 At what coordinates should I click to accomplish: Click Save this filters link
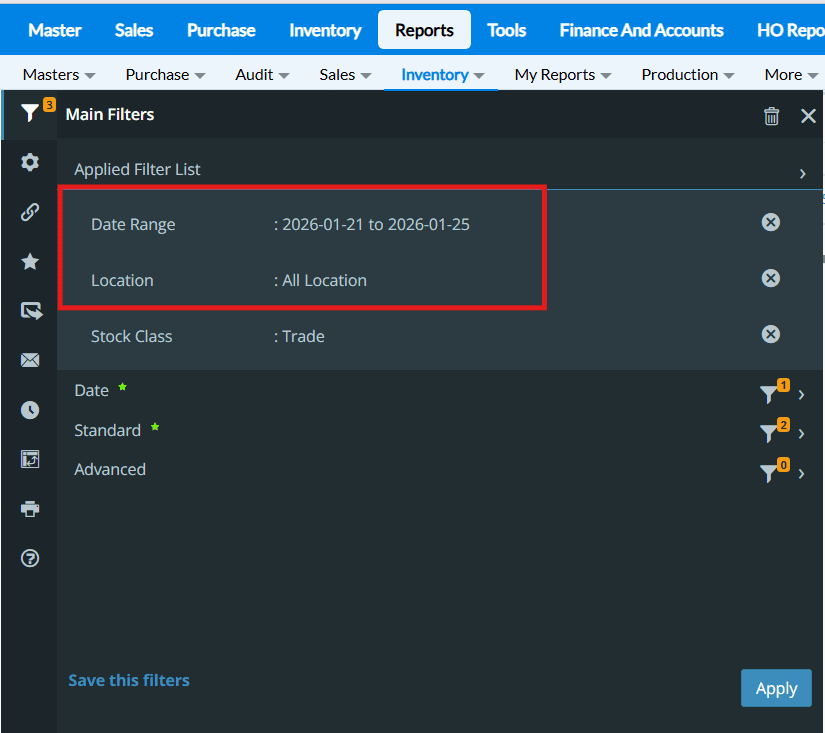click(x=129, y=680)
